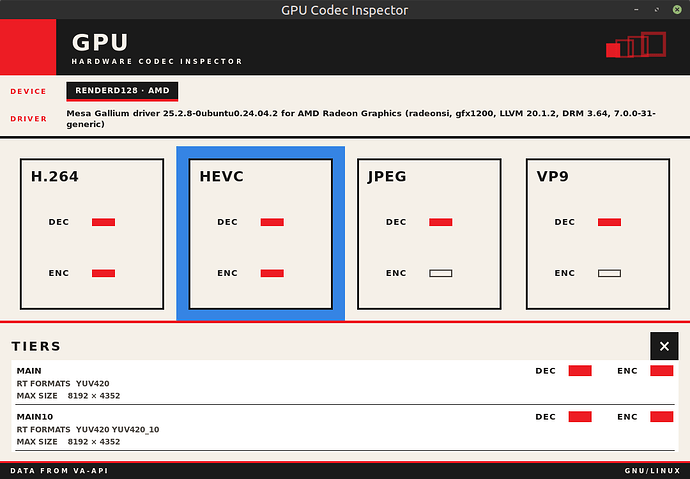The height and width of the screenshot is (479, 690).
Task: Click the DRIVER label
Action: [29, 119]
